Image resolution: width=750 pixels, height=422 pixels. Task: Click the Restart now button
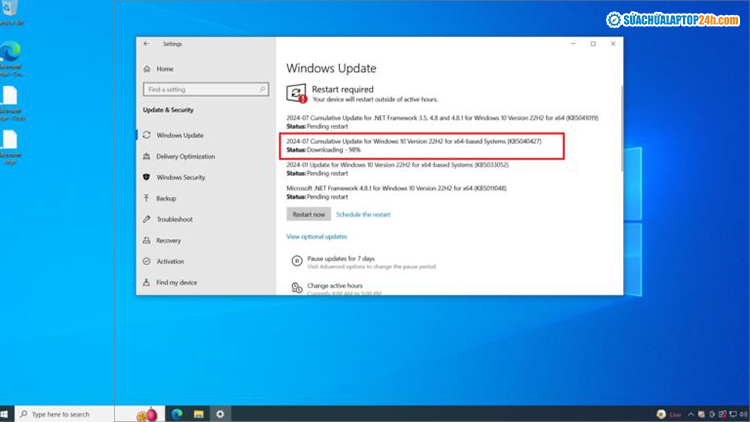coord(309,214)
